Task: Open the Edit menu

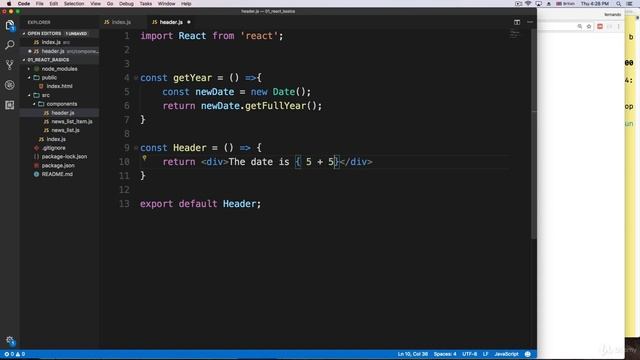Action: coord(53,4)
